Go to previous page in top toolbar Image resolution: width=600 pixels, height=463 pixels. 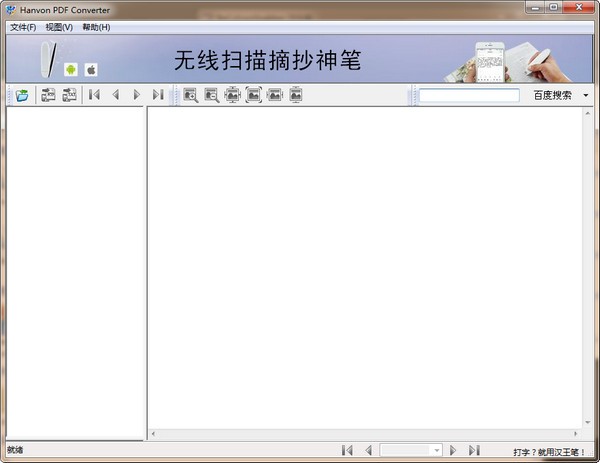[116, 95]
